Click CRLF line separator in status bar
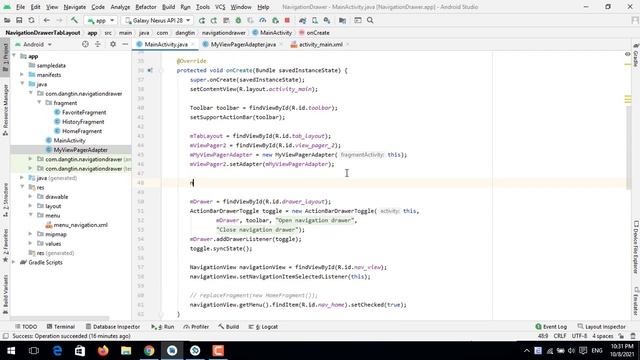 pyautogui.click(x=560, y=336)
